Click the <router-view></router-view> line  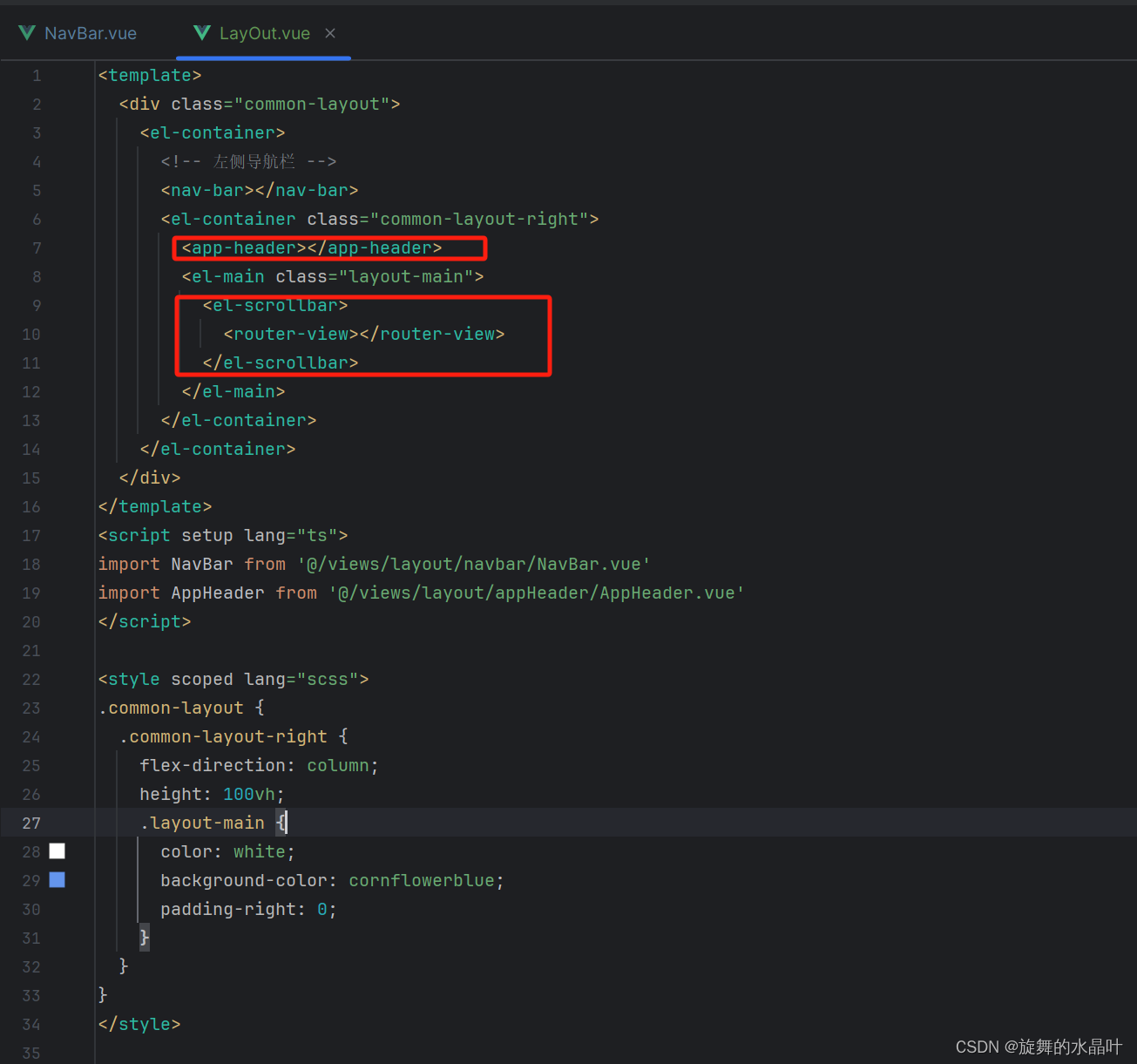(364, 334)
